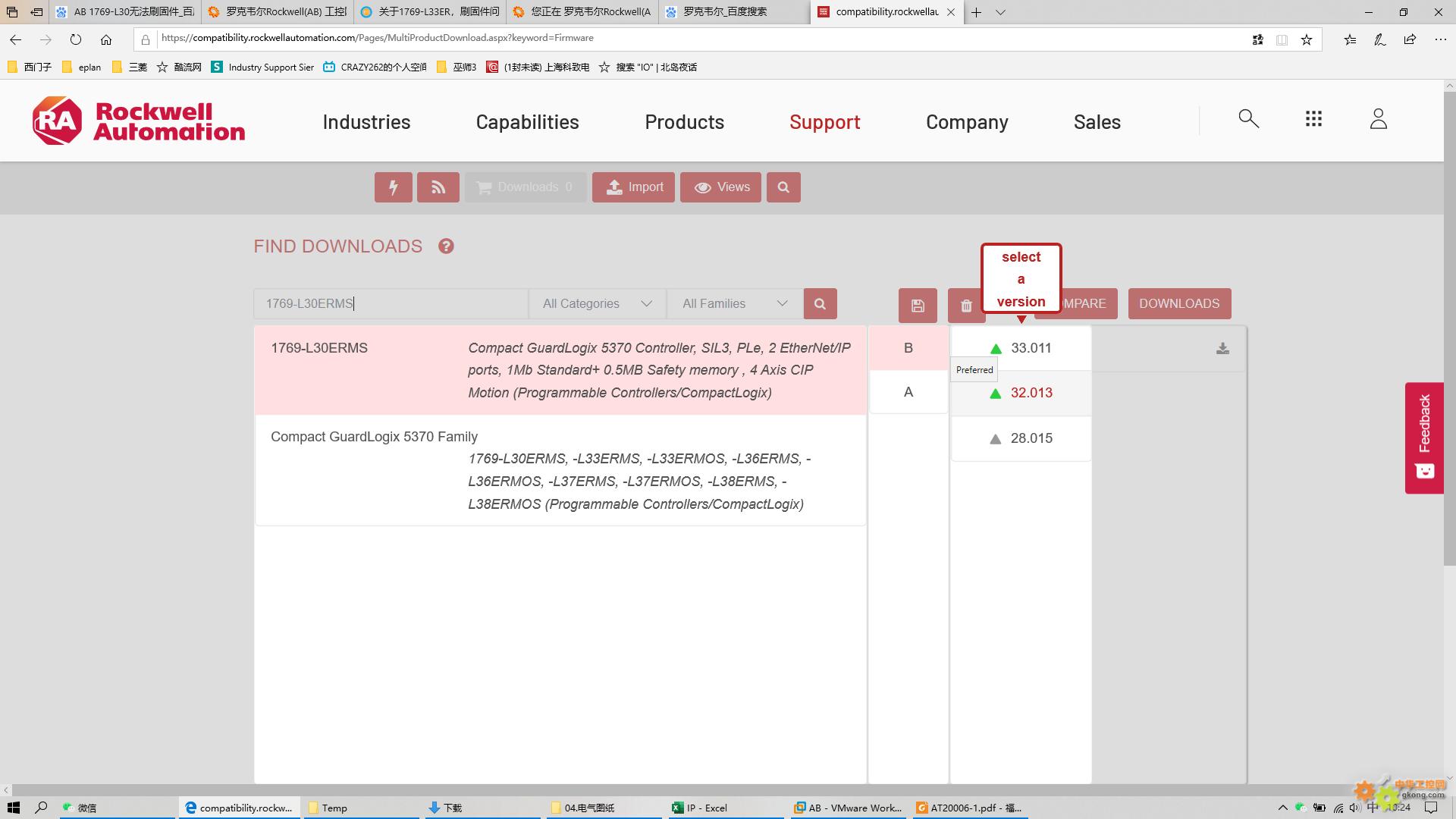Open the RSS feed subscription icon
The width and height of the screenshot is (1456, 819).
(x=438, y=187)
